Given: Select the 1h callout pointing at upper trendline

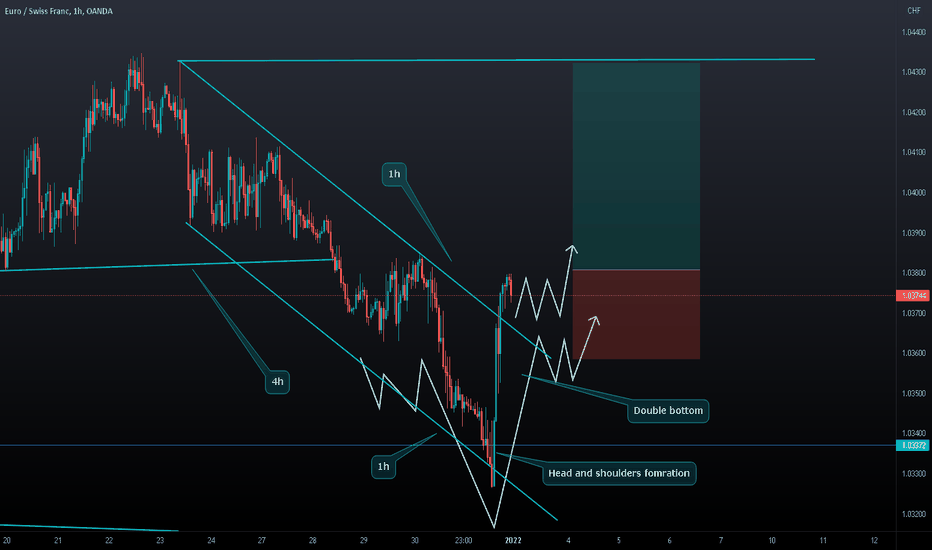Looking at the screenshot, I should pos(394,174).
